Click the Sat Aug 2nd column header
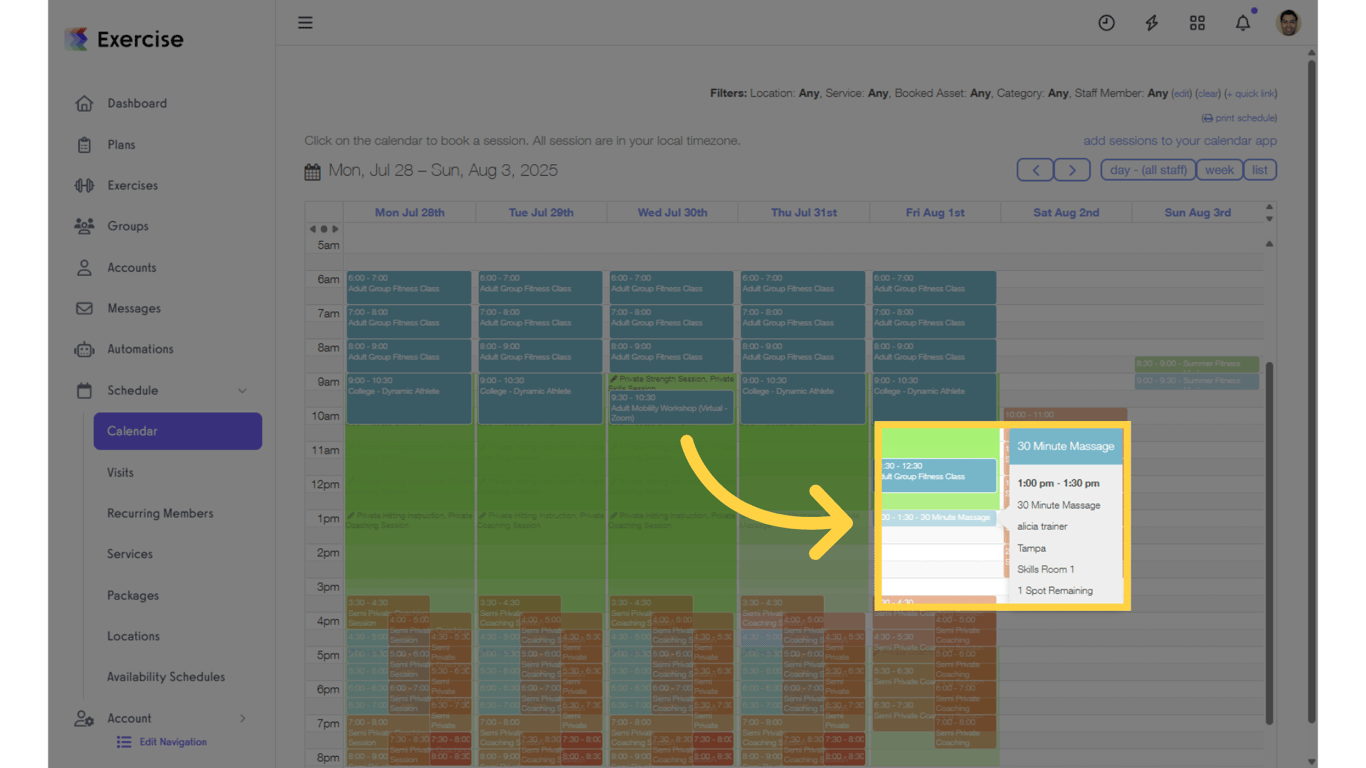This screenshot has height=768, width=1366. tap(1066, 213)
